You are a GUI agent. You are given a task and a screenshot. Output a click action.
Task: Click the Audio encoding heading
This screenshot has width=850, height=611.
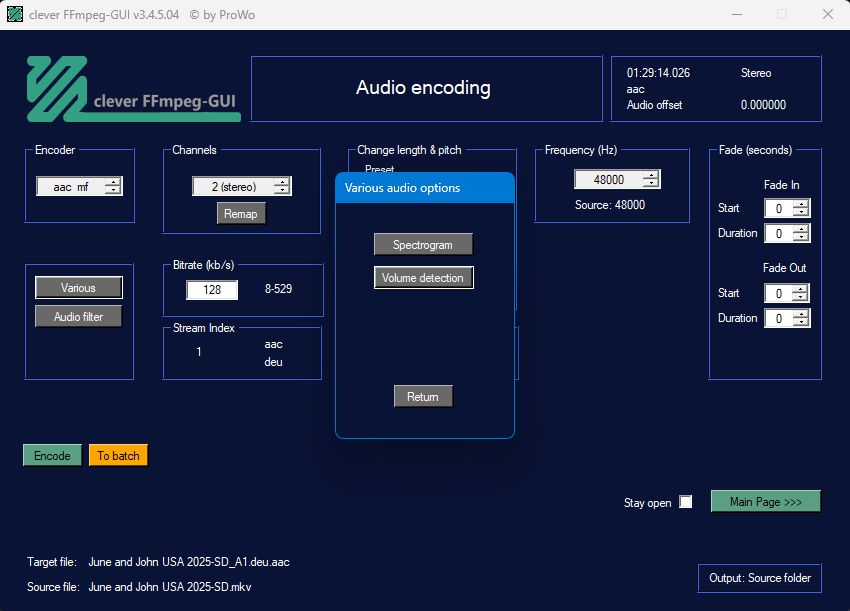(x=423, y=87)
